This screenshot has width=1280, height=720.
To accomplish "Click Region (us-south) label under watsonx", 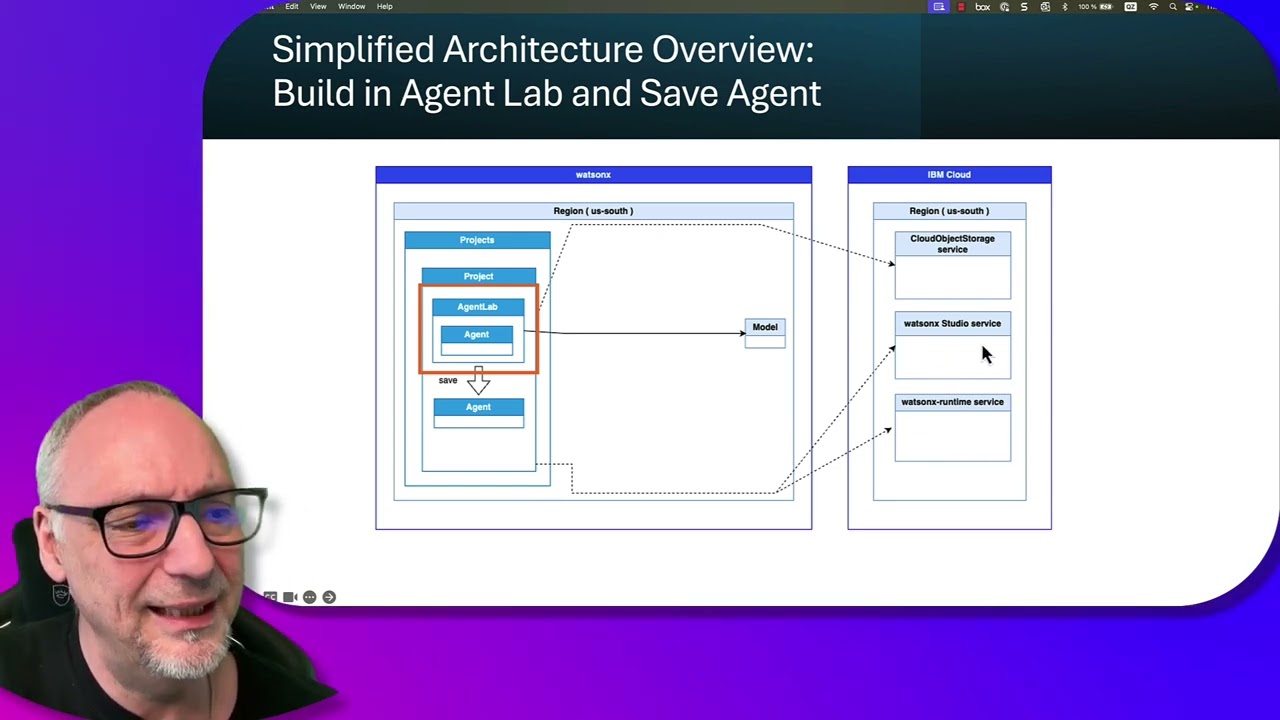I will tap(593, 211).
